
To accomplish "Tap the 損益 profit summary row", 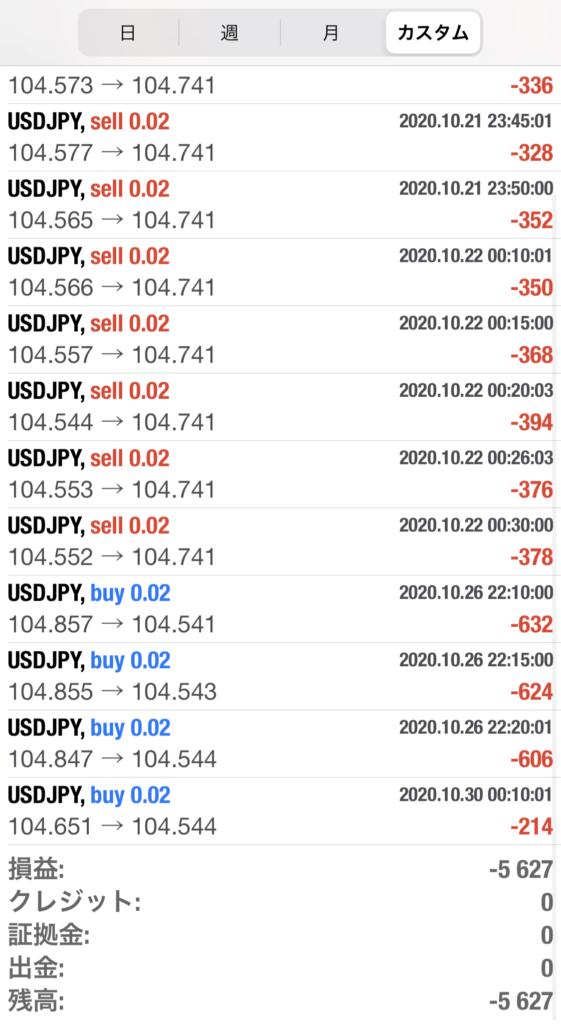I will click(x=280, y=870).
